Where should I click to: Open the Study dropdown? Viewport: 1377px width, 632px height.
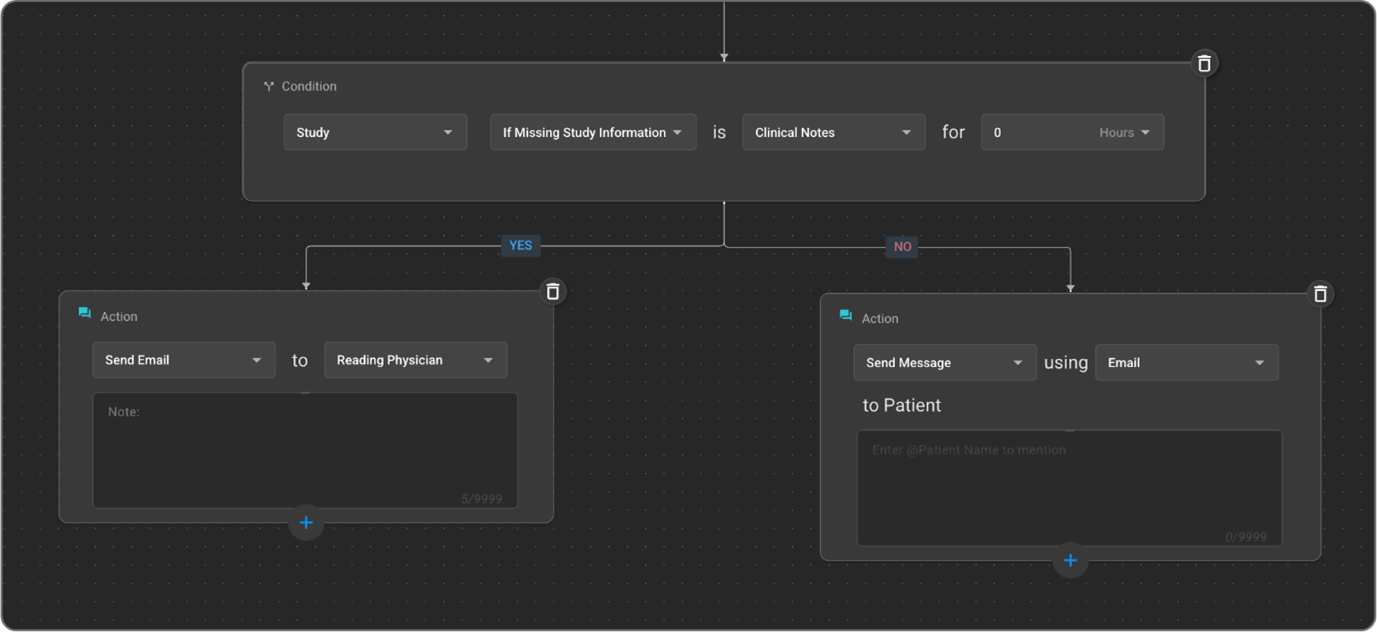[x=375, y=132]
